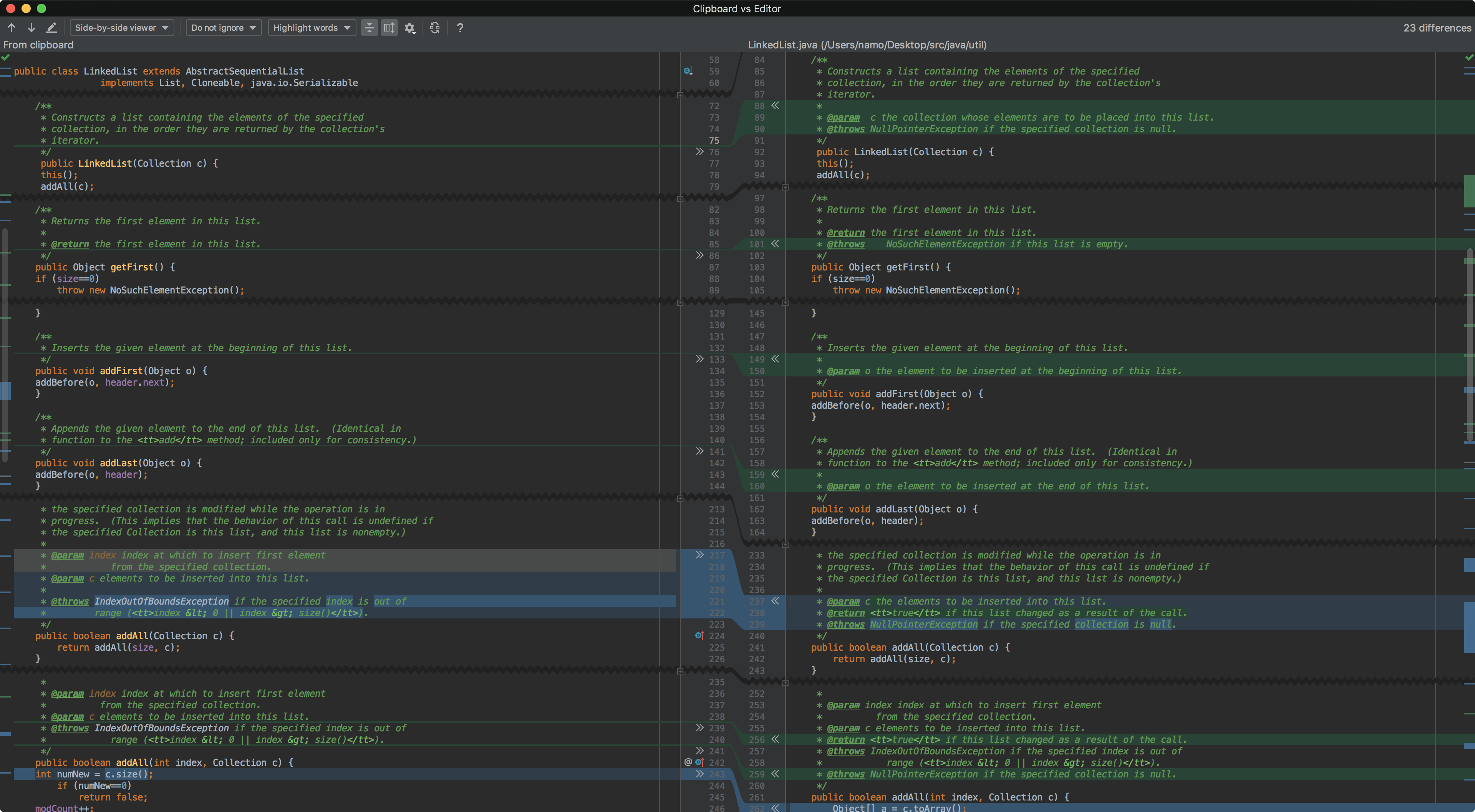Click the LinkedList.java file path label
The width and height of the screenshot is (1475, 812).
[x=867, y=45]
